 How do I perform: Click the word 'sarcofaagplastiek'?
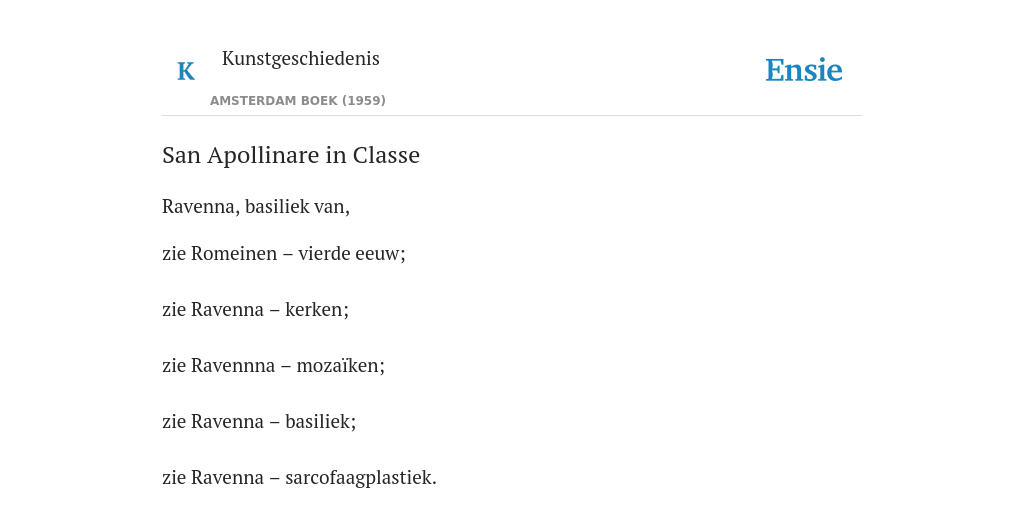pos(359,478)
